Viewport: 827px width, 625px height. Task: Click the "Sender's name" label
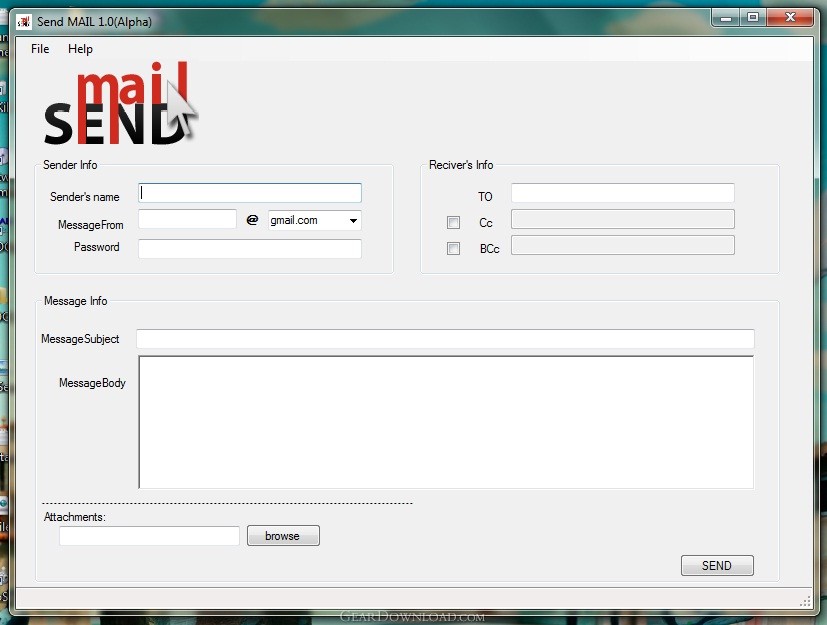pyautogui.click(x=84, y=197)
